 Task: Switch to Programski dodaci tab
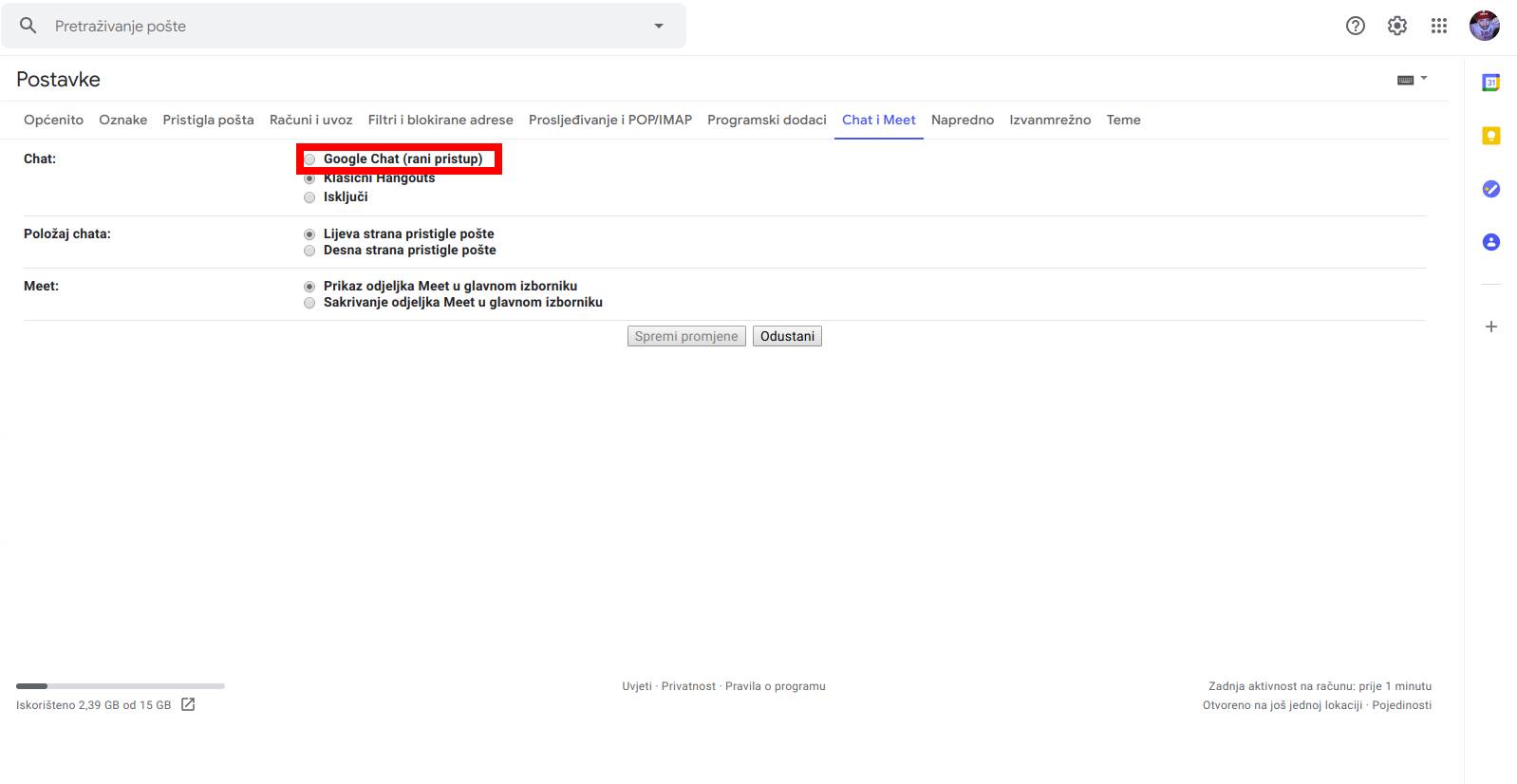[x=767, y=120]
